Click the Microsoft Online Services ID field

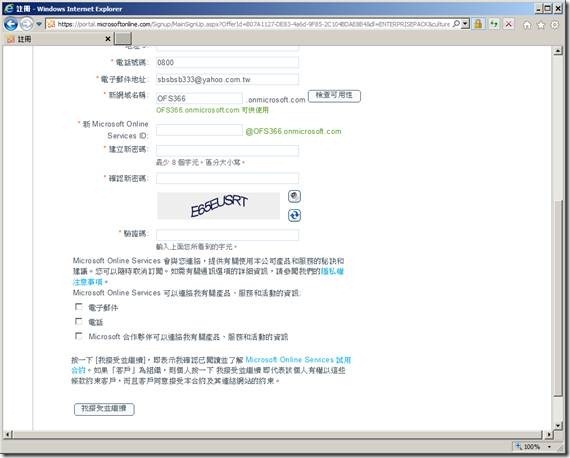(x=199, y=130)
